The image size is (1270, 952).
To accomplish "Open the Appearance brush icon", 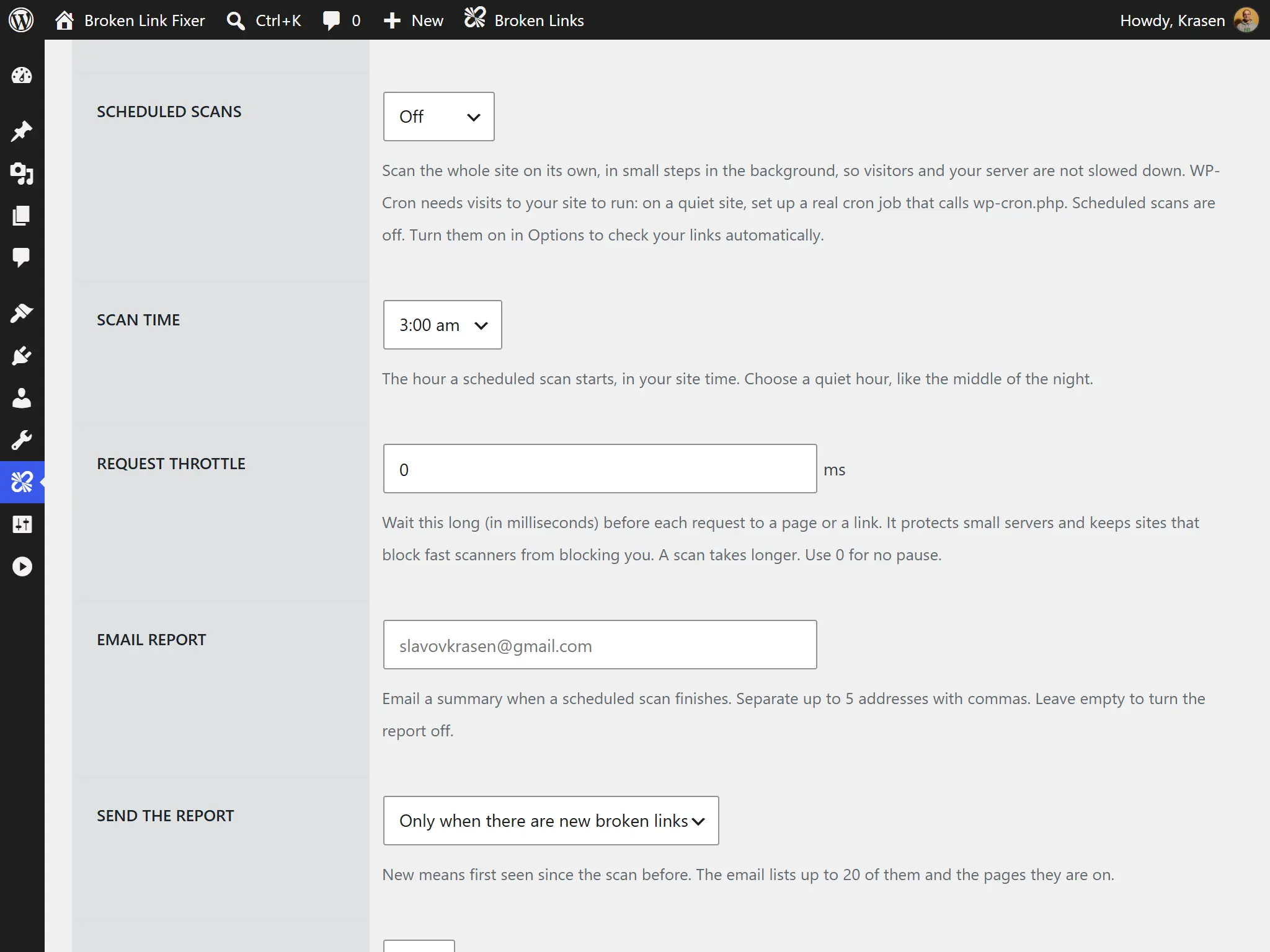I will pyautogui.click(x=22, y=313).
